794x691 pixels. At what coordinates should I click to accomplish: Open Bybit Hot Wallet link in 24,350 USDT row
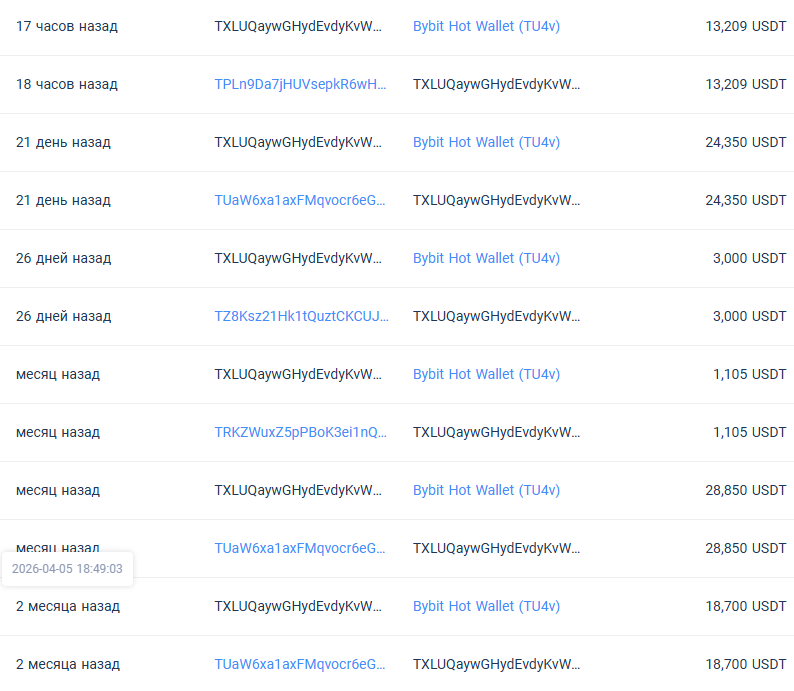point(486,142)
